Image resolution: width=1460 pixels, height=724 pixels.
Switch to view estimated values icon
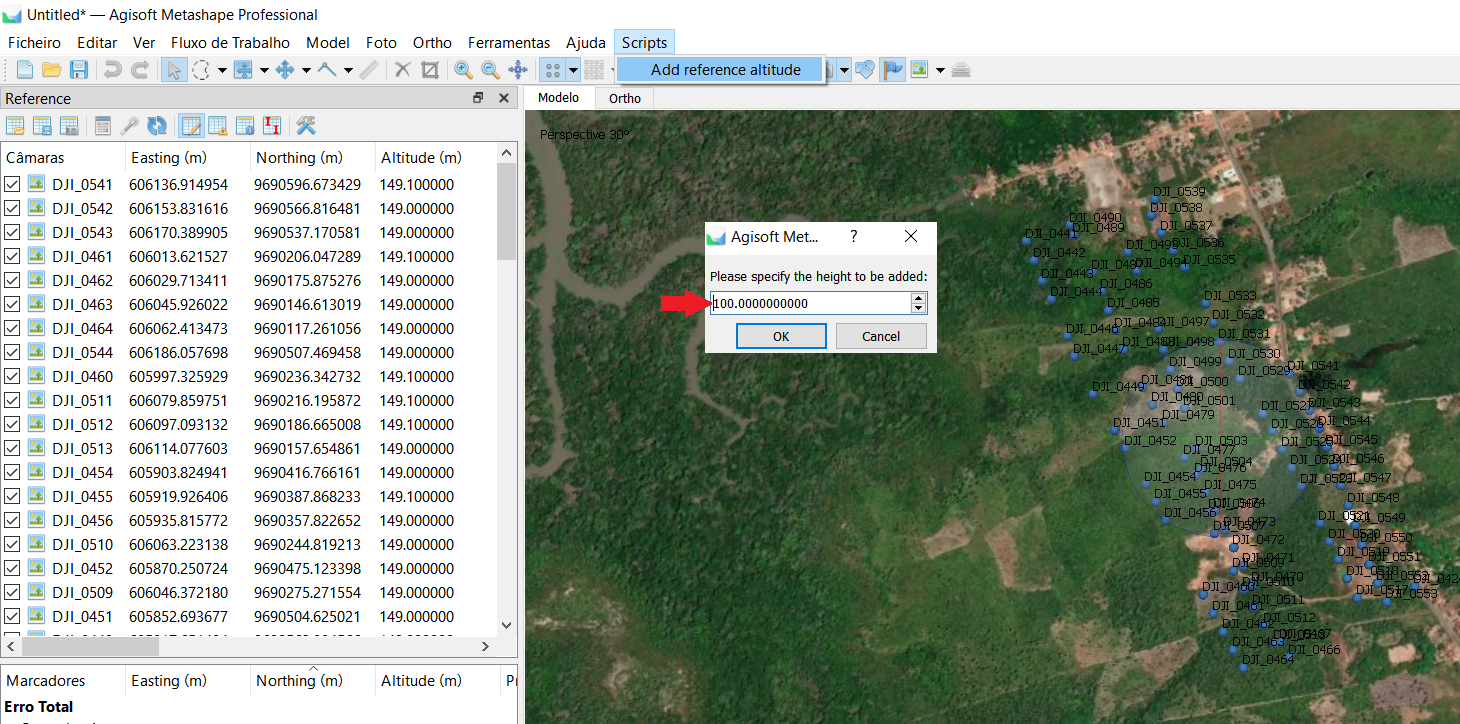245,126
